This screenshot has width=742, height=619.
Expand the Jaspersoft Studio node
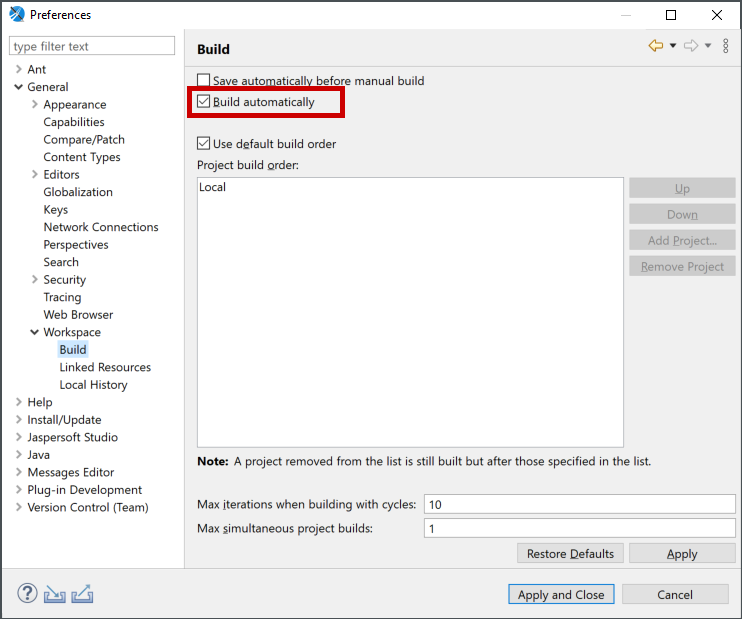18,437
